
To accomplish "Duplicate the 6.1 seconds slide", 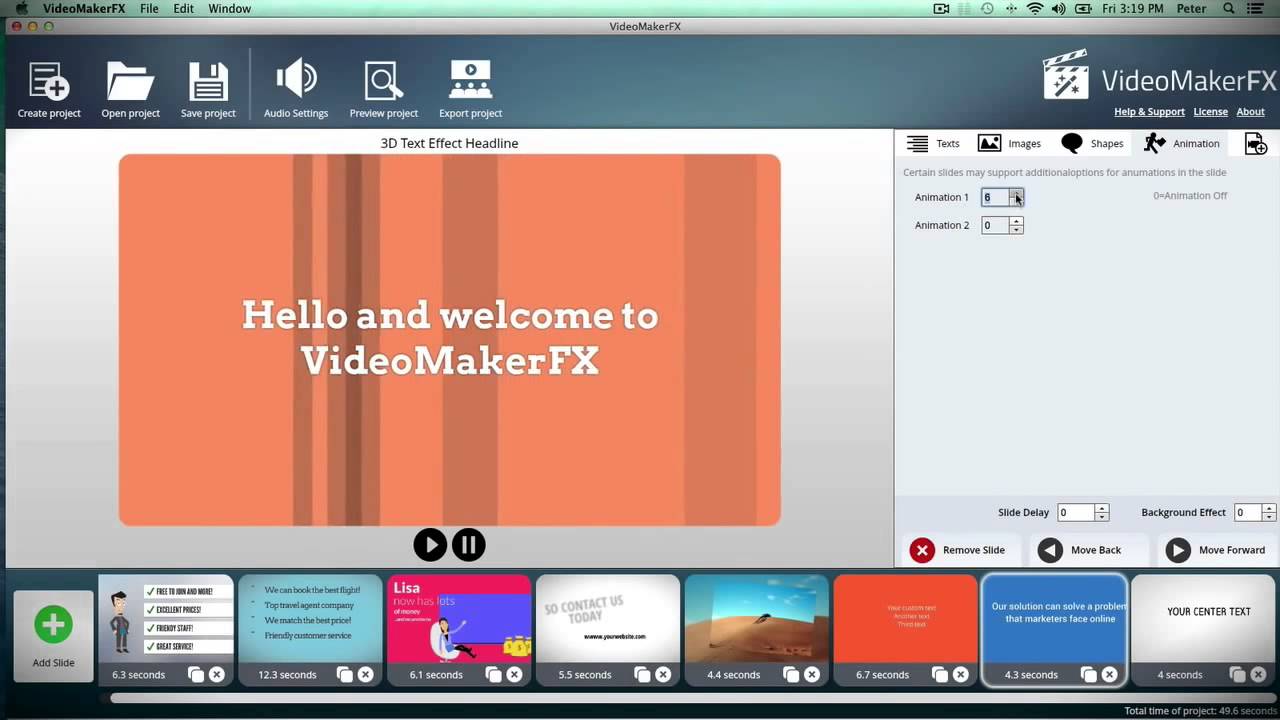I will point(494,675).
